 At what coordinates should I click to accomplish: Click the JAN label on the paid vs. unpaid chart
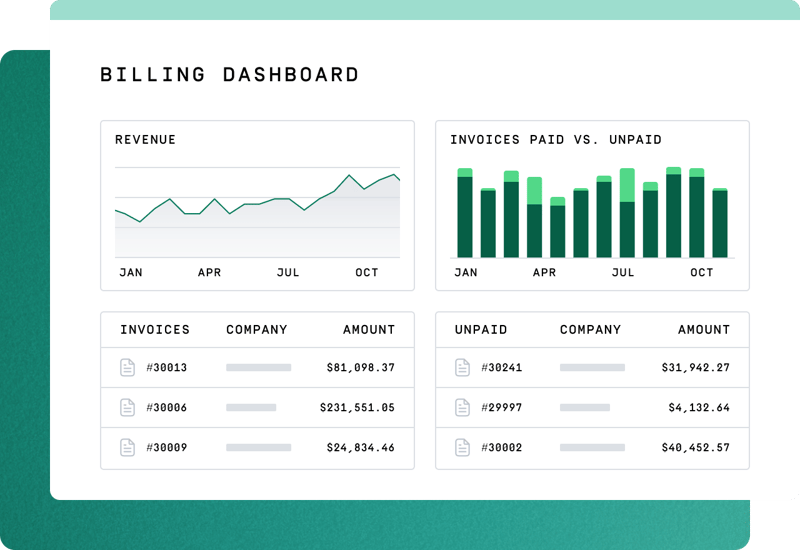click(466, 272)
